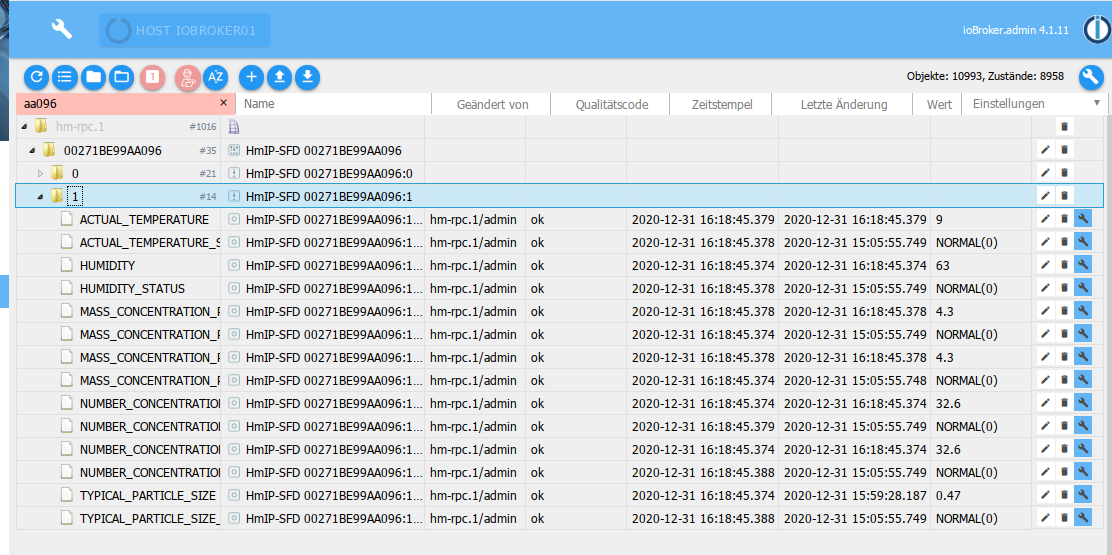Collapse all folders with the closed folder icon
The height and width of the screenshot is (555, 1112).
(94, 77)
